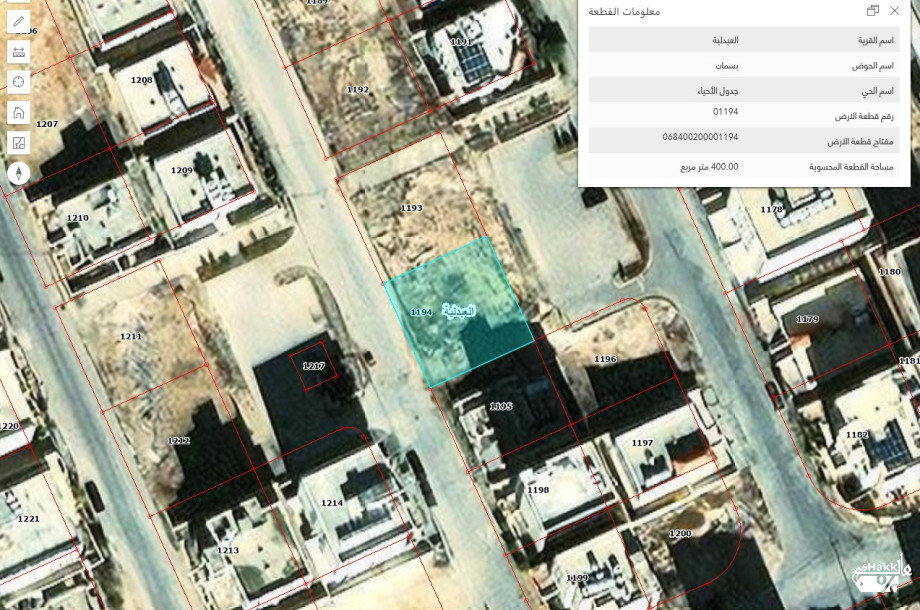
Task: Click the parcel key value 068400200001194
Action: click(700, 136)
